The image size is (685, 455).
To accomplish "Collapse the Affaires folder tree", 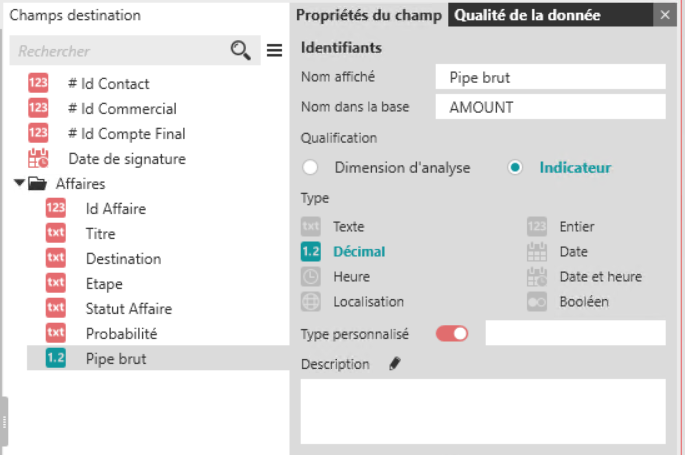I will 20,184.
